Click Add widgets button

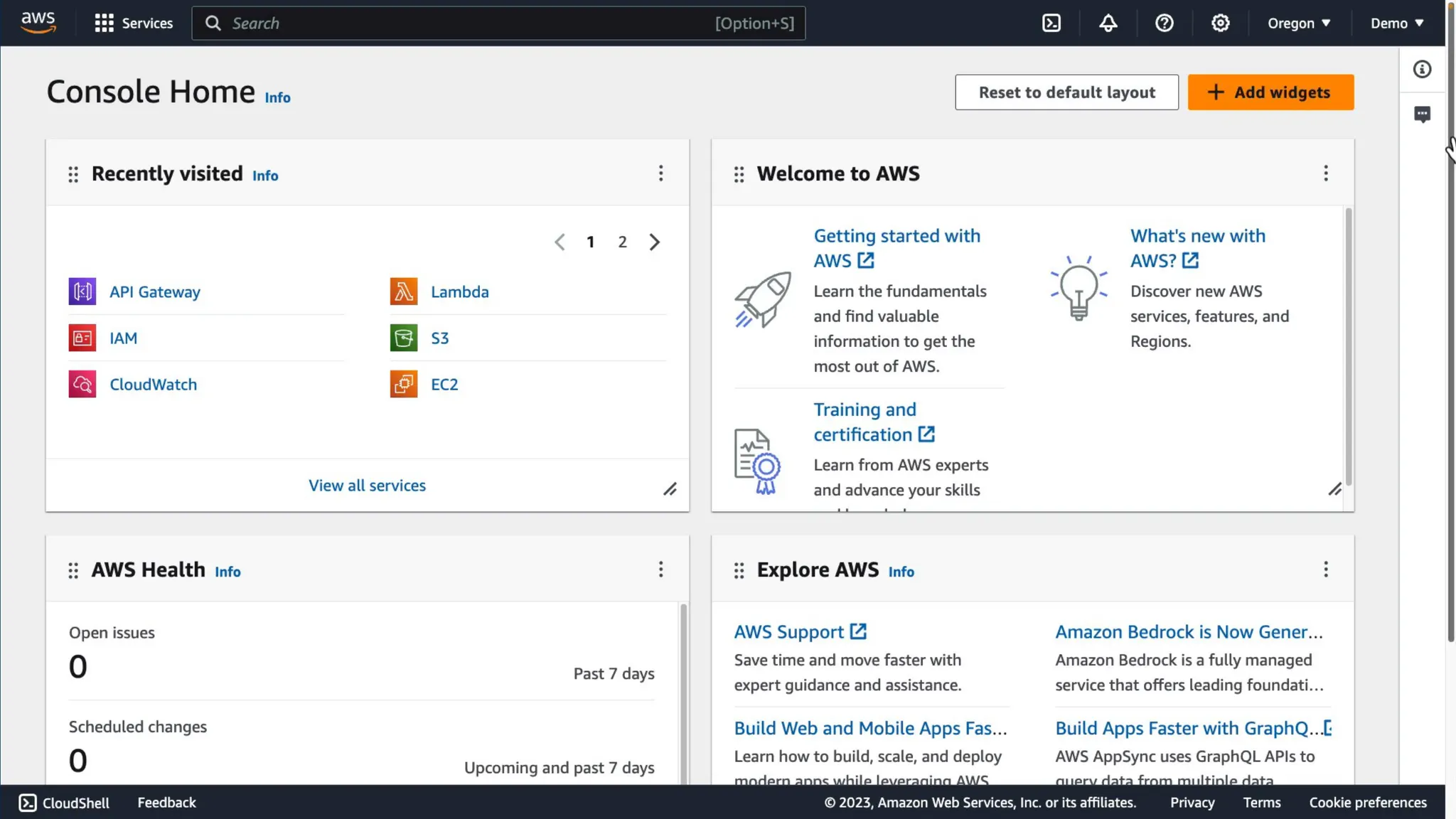point(1270,92)
